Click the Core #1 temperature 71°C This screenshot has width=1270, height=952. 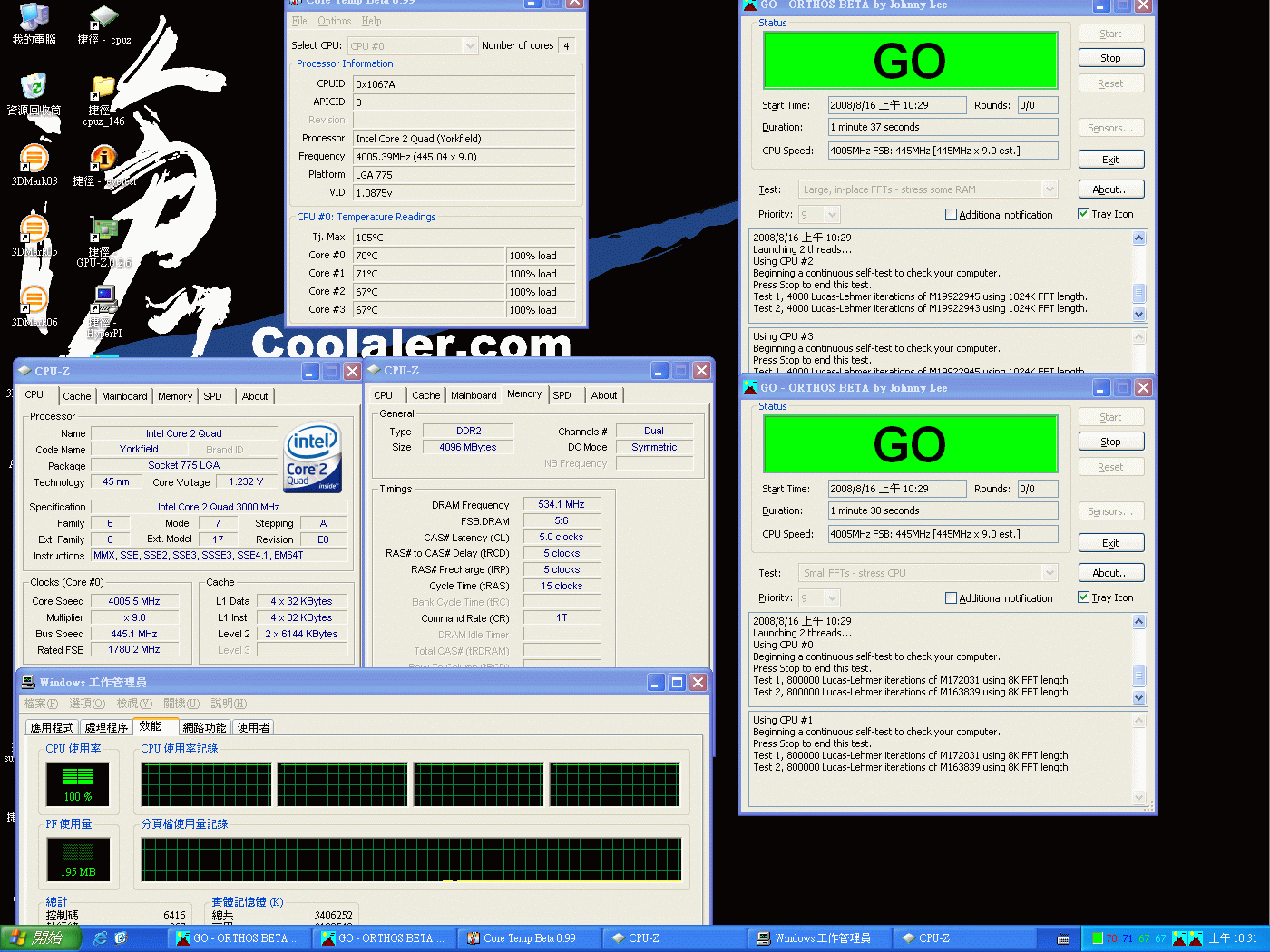(428, 274)
